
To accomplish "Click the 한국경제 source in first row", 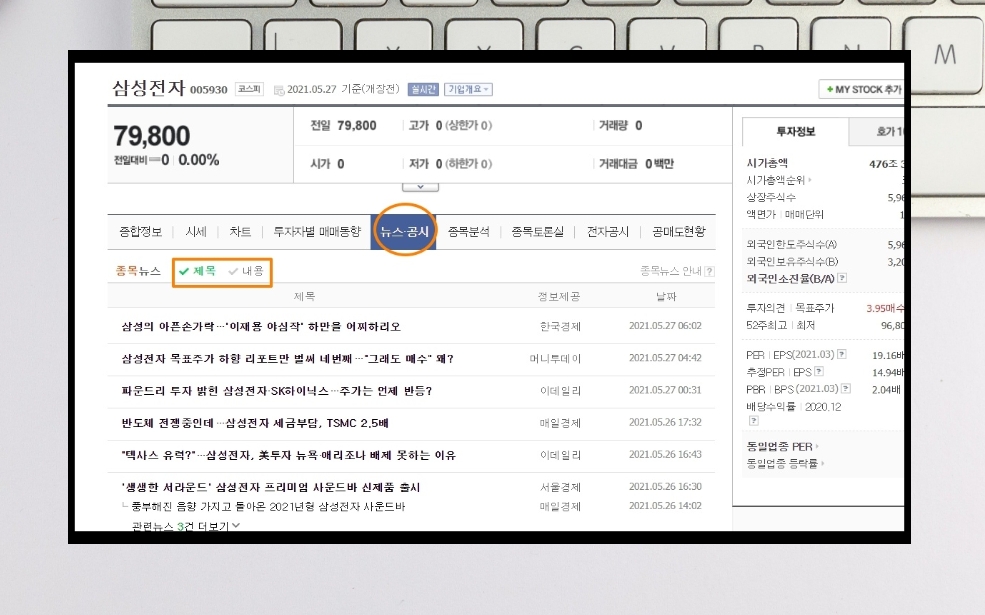I will point(560,327).
